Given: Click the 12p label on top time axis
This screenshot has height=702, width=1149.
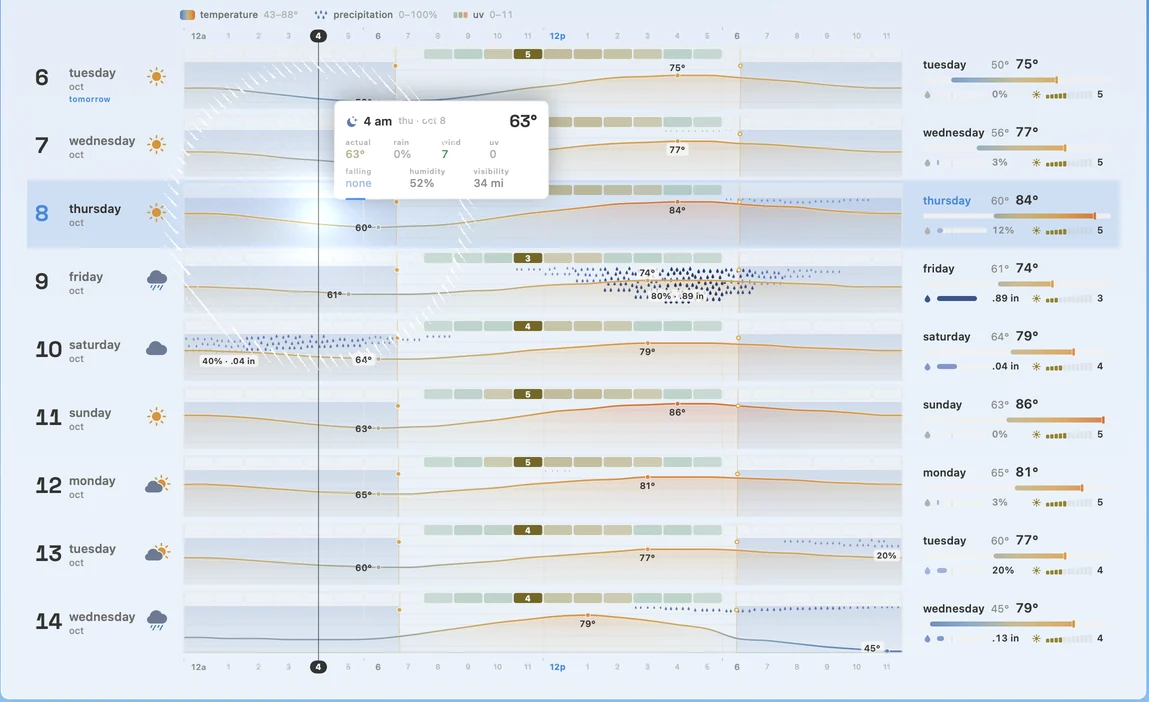Looking at the screenshot, I should pyautogui.click(x=558, y=36).
